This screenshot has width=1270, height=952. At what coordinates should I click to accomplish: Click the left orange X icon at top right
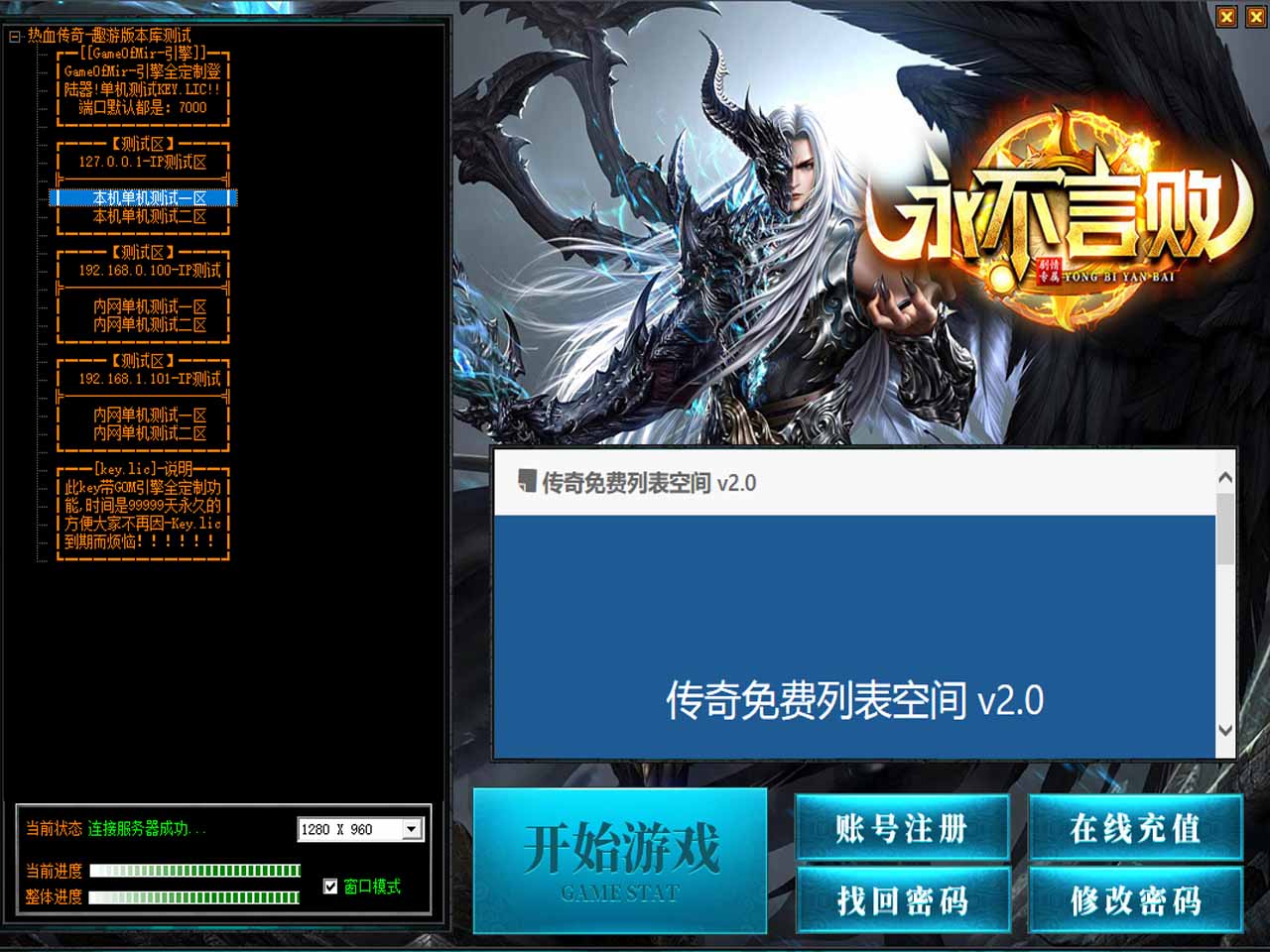(1227, 17)
